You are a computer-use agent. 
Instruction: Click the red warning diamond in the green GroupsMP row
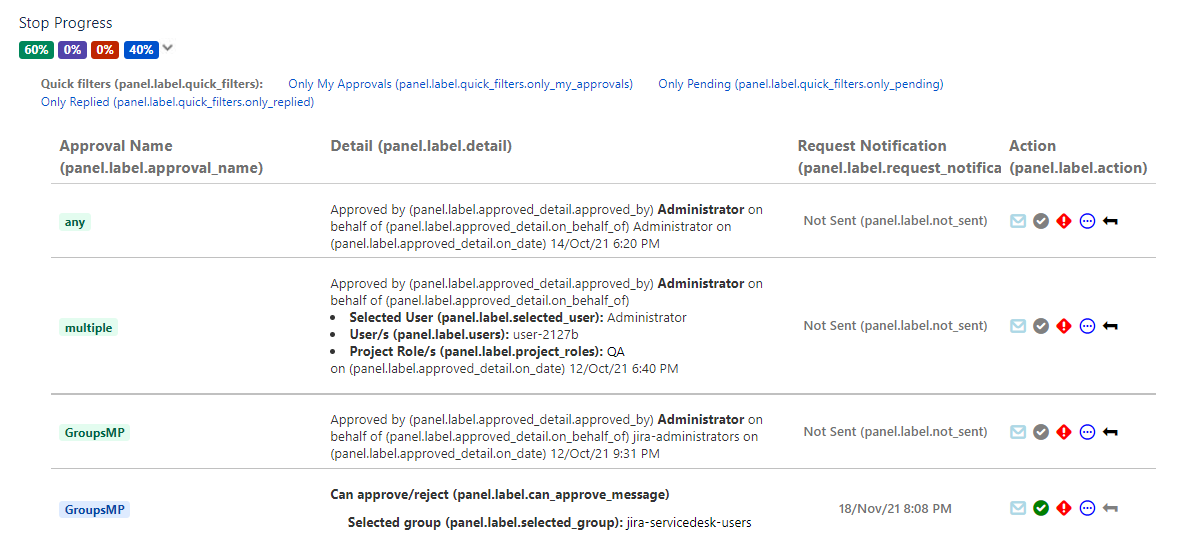pyautogui.click(x=1064, y=432)
